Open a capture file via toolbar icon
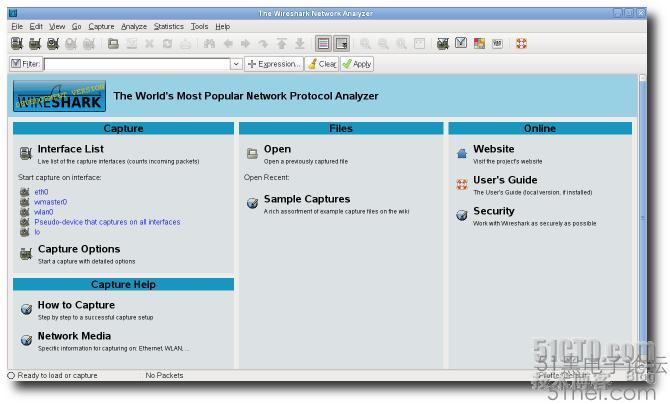This screenshot has width=670, height=404. point(113,43)
